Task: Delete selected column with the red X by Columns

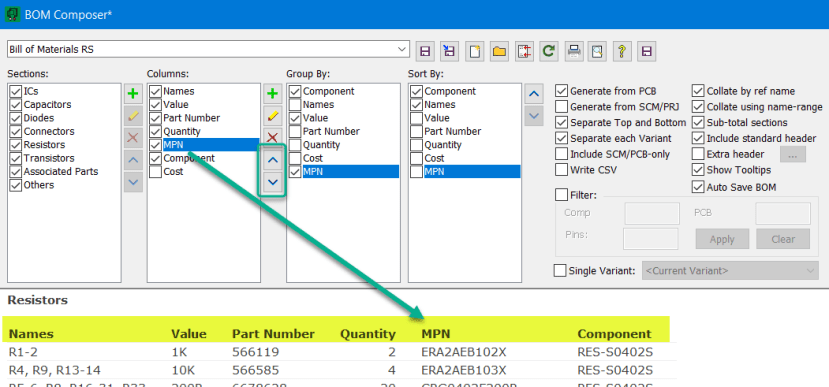Action: click(273, 137)
